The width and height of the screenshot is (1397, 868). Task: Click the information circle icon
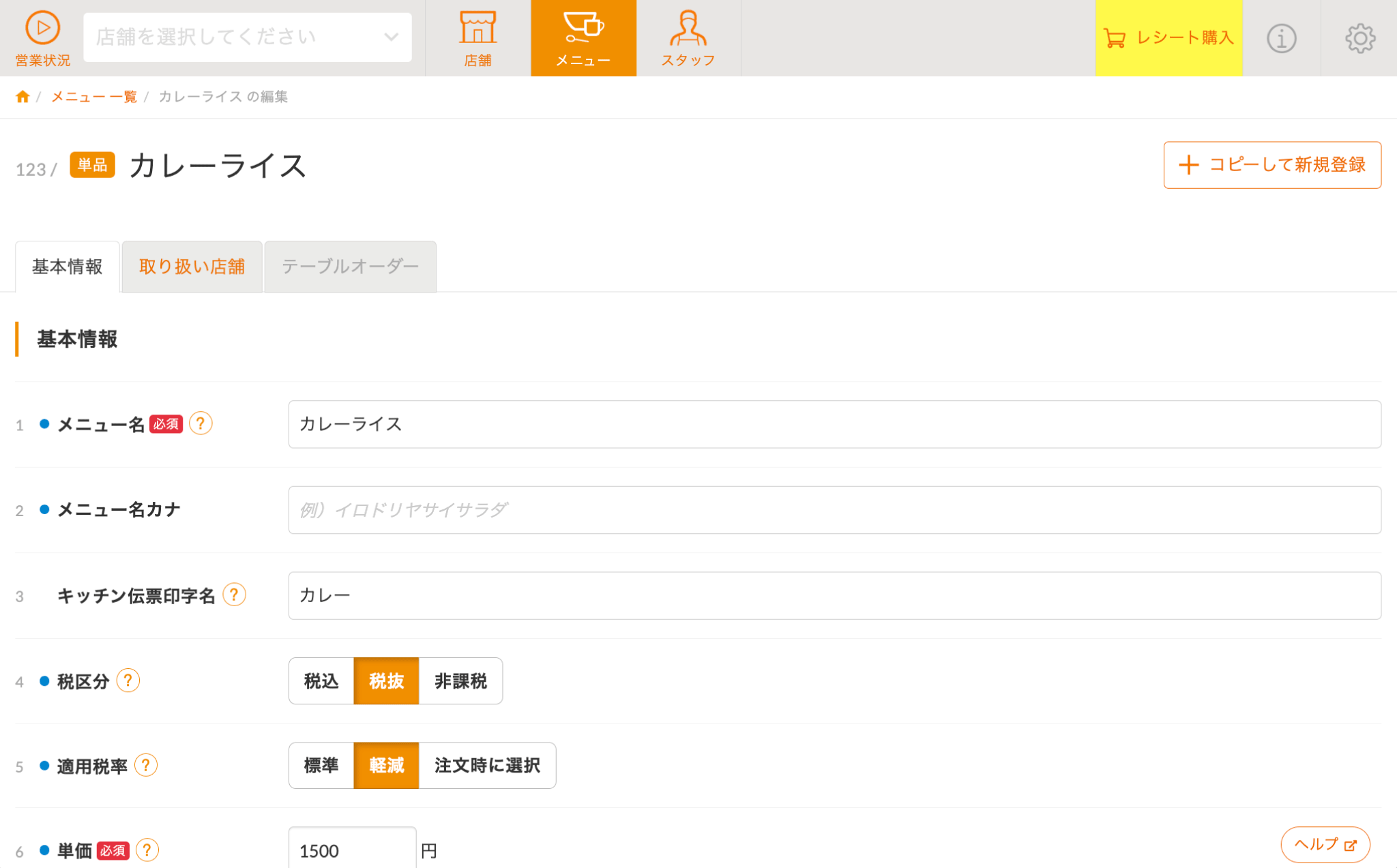click(x=1281, y=38)
